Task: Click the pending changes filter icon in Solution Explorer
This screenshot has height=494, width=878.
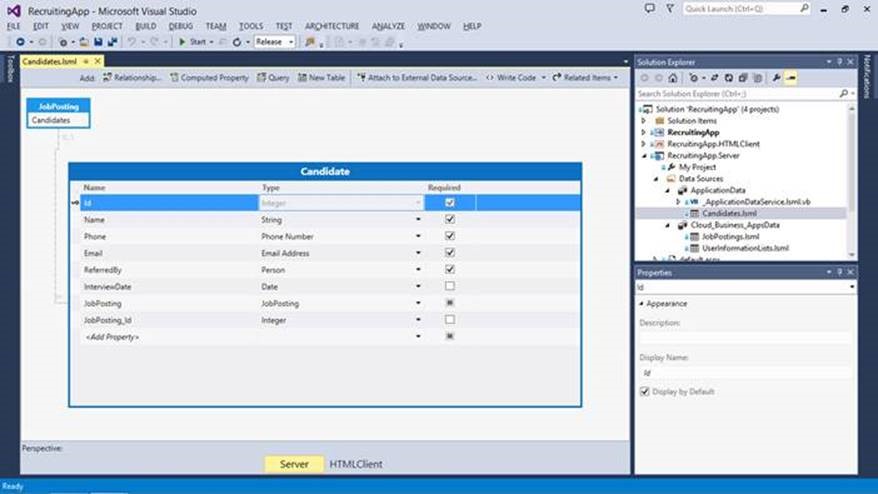Action: point(694,78)
